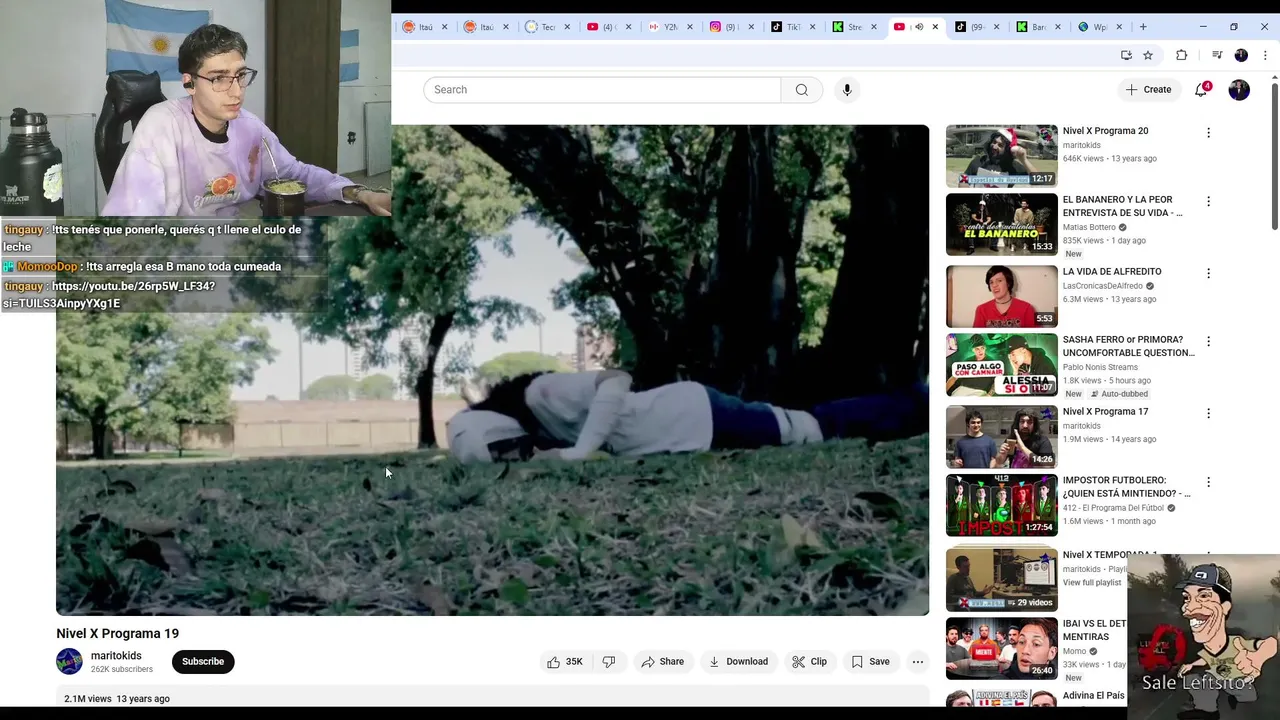Click the magnifier search button
Screen dimensions: 1280x720
[801, 90]
